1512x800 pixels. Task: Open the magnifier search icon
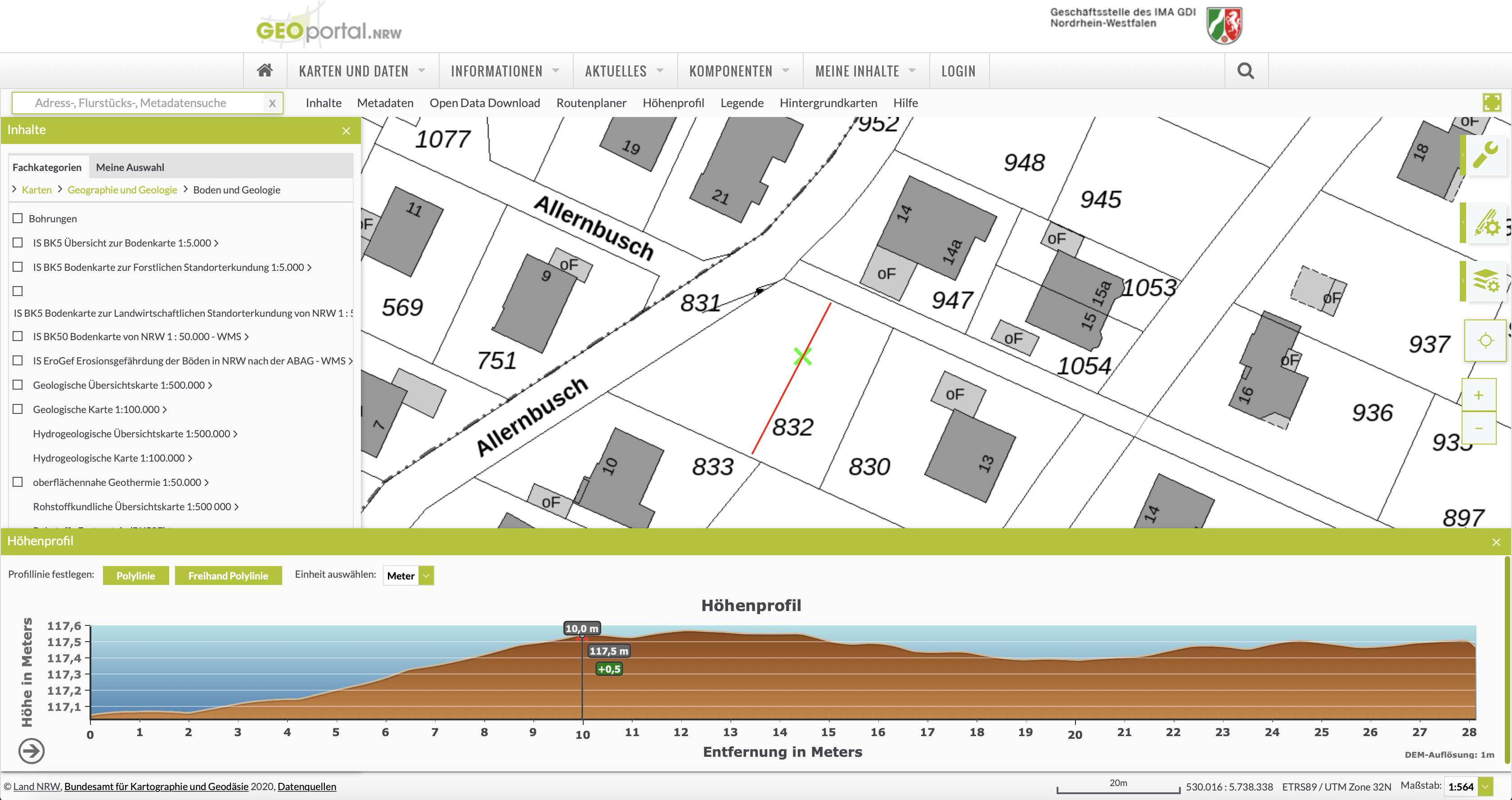(1246, 71)
